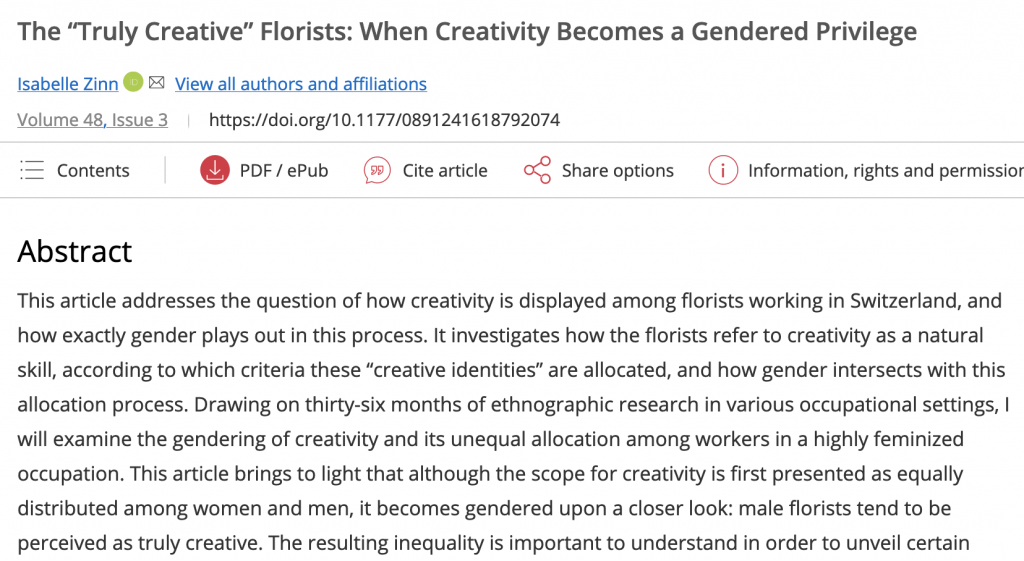Go to Volume 48, Issue 3

(x=92, y=120)
